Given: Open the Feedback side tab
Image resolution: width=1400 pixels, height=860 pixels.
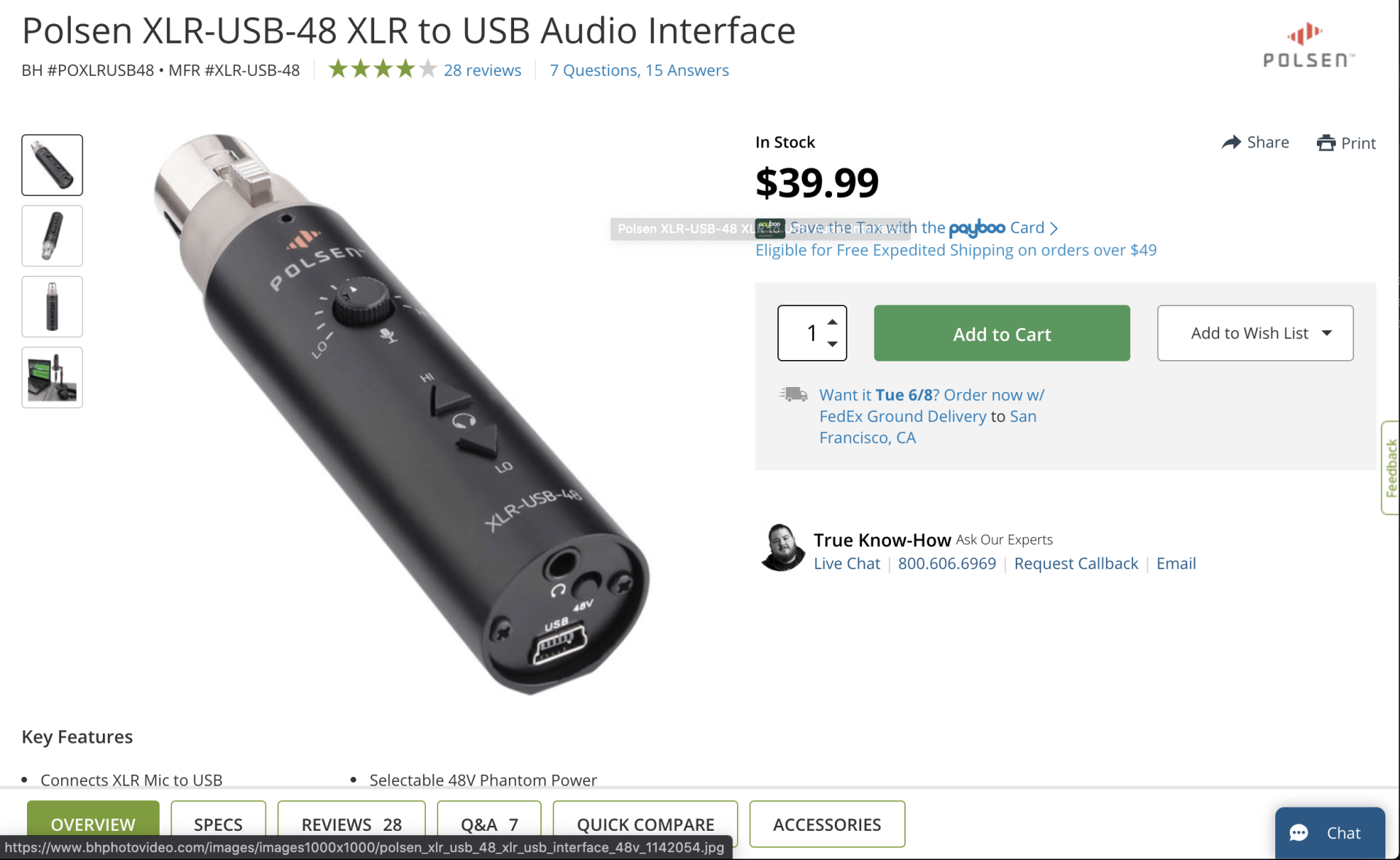Looking at the screenshot, I should (x=1391, y=468).
